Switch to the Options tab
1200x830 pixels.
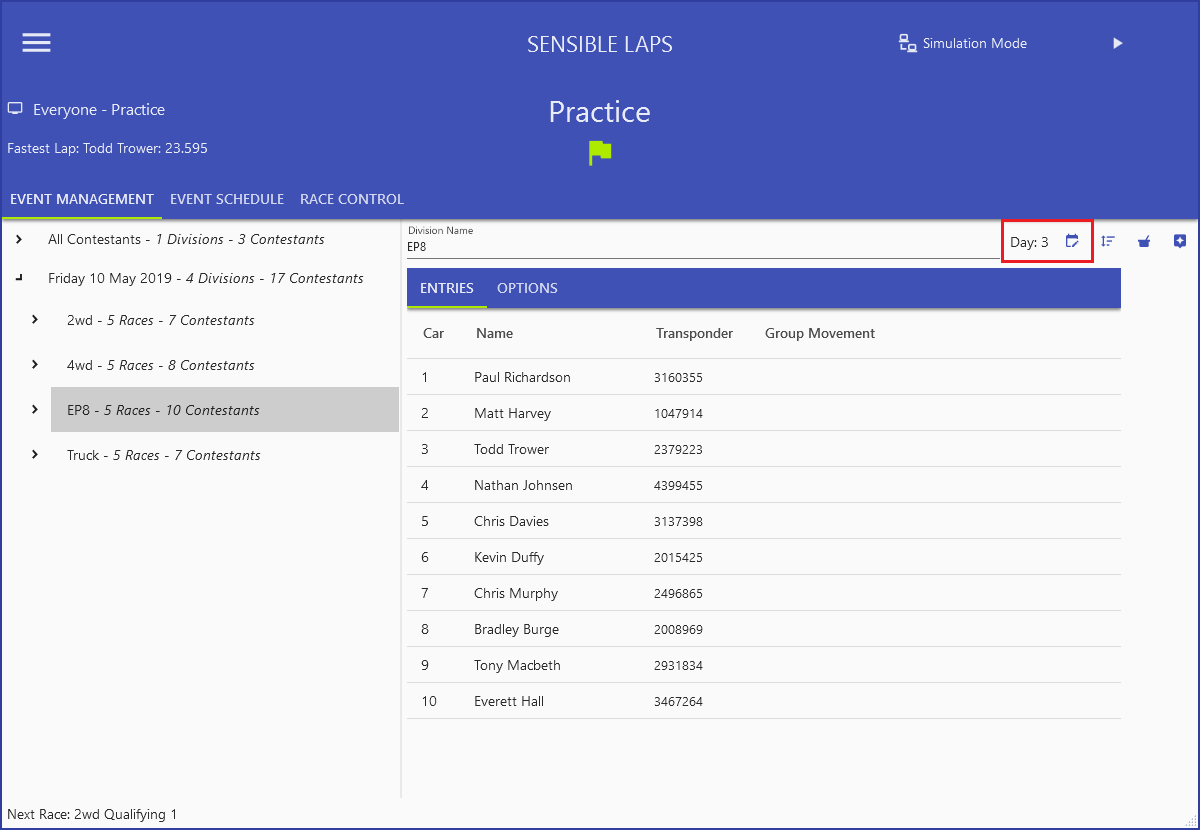point(527,288)
